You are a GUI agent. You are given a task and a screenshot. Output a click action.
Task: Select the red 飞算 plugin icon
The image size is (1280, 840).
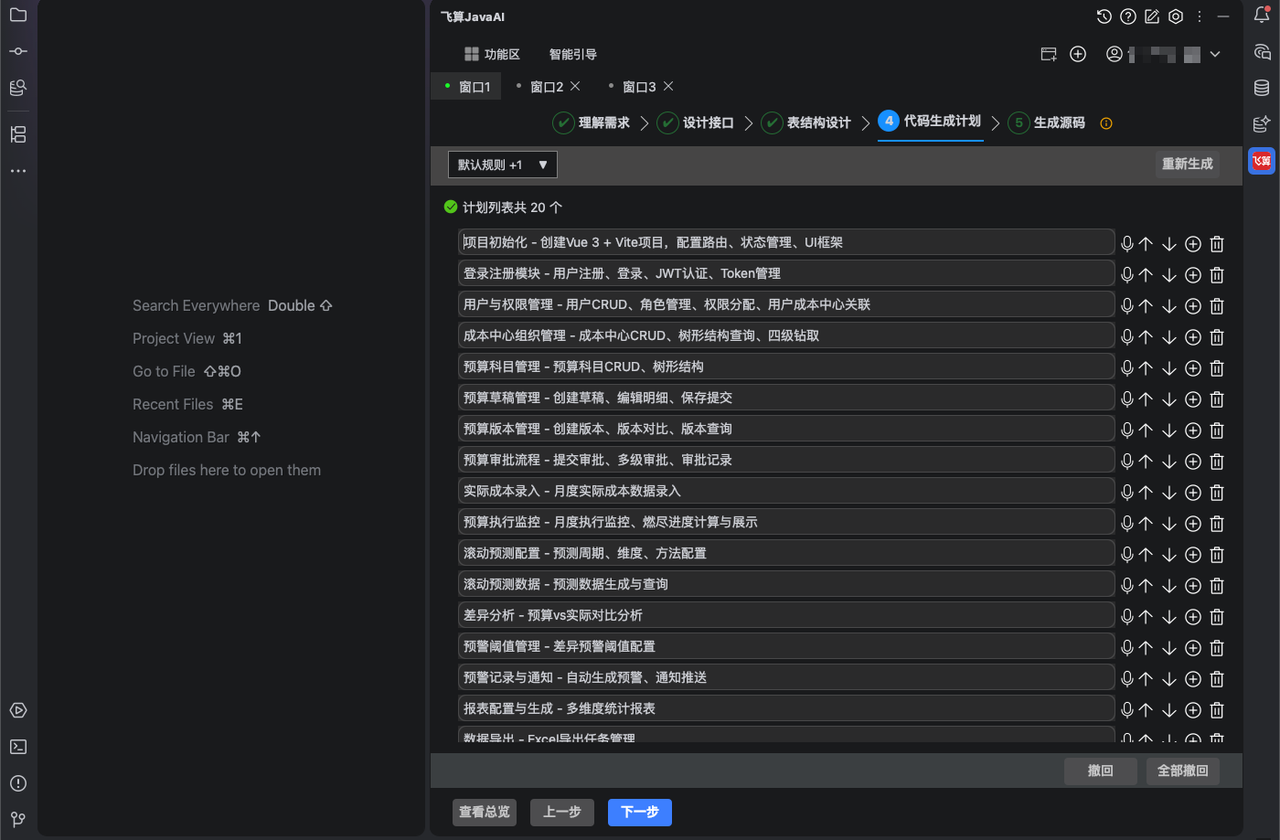(x=1262, y=160)
